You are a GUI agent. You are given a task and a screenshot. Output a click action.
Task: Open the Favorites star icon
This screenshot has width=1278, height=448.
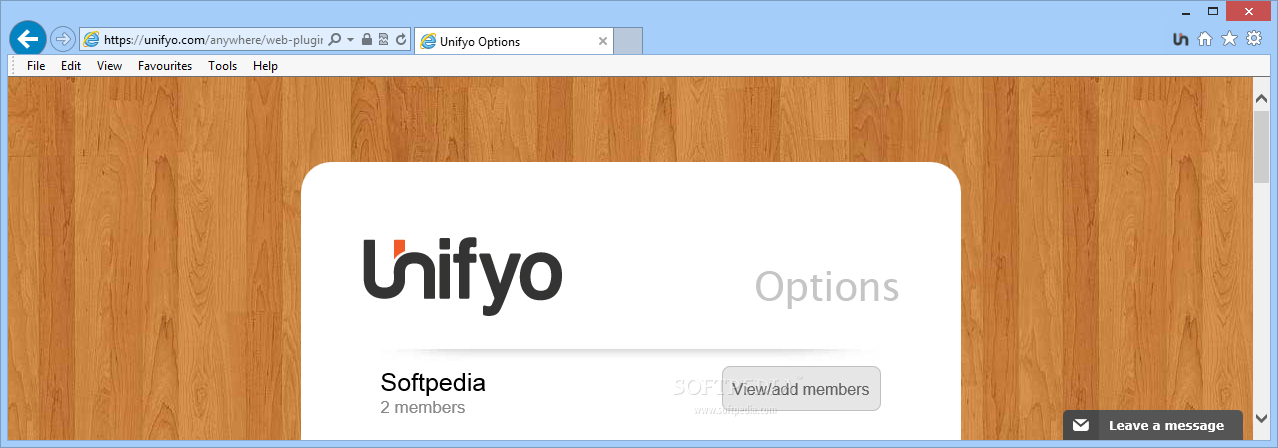coord(1229,39)
